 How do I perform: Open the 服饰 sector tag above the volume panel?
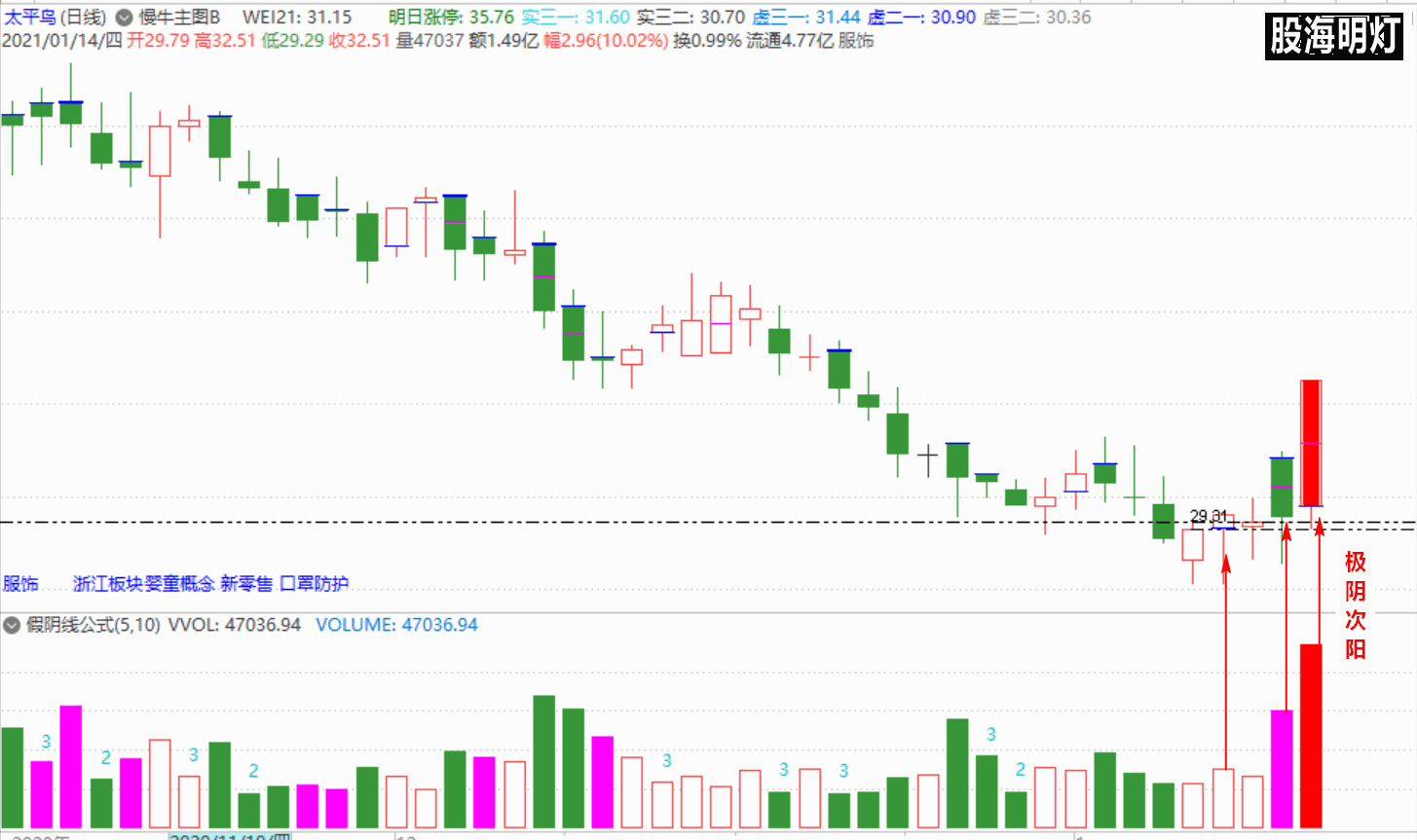(x=20, y=584)
